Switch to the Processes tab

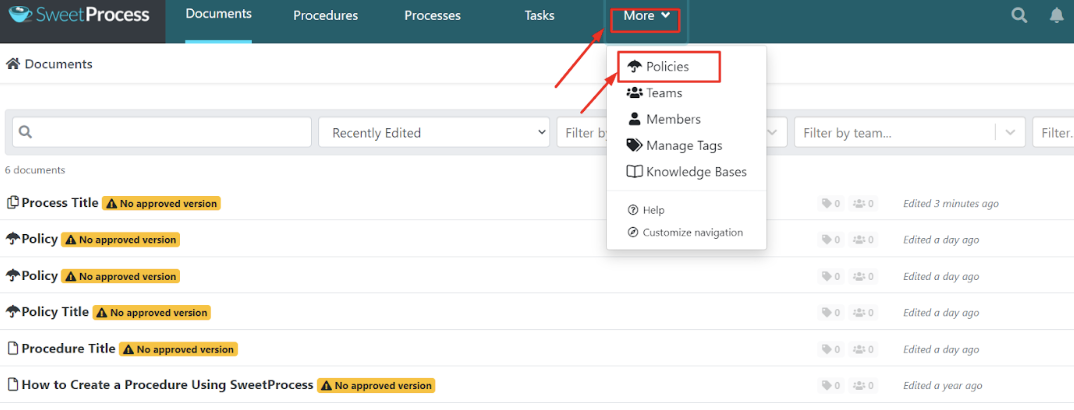432,16
